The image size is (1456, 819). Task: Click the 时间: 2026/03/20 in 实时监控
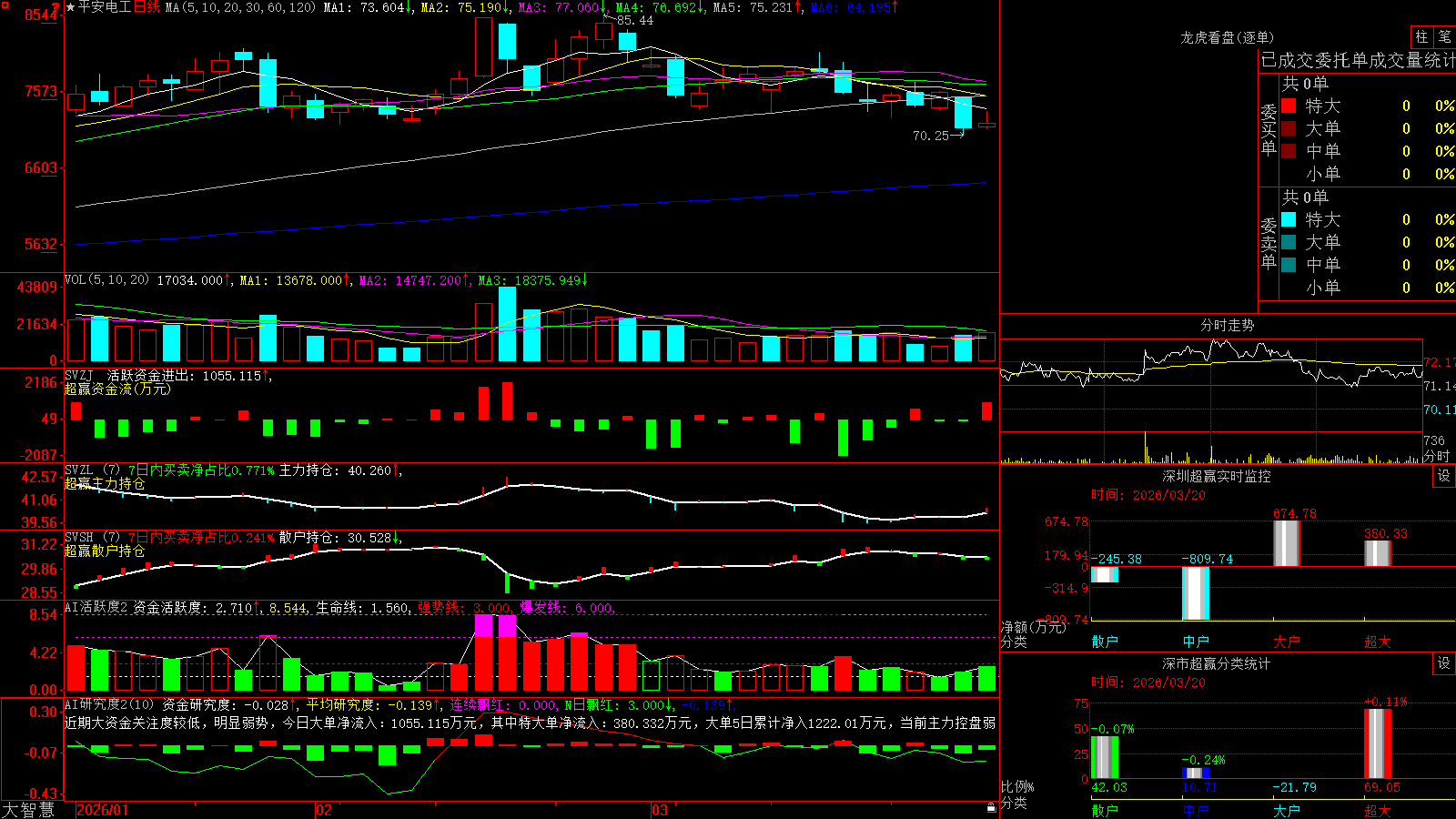pyautogui.click(x=1148, y=495)
